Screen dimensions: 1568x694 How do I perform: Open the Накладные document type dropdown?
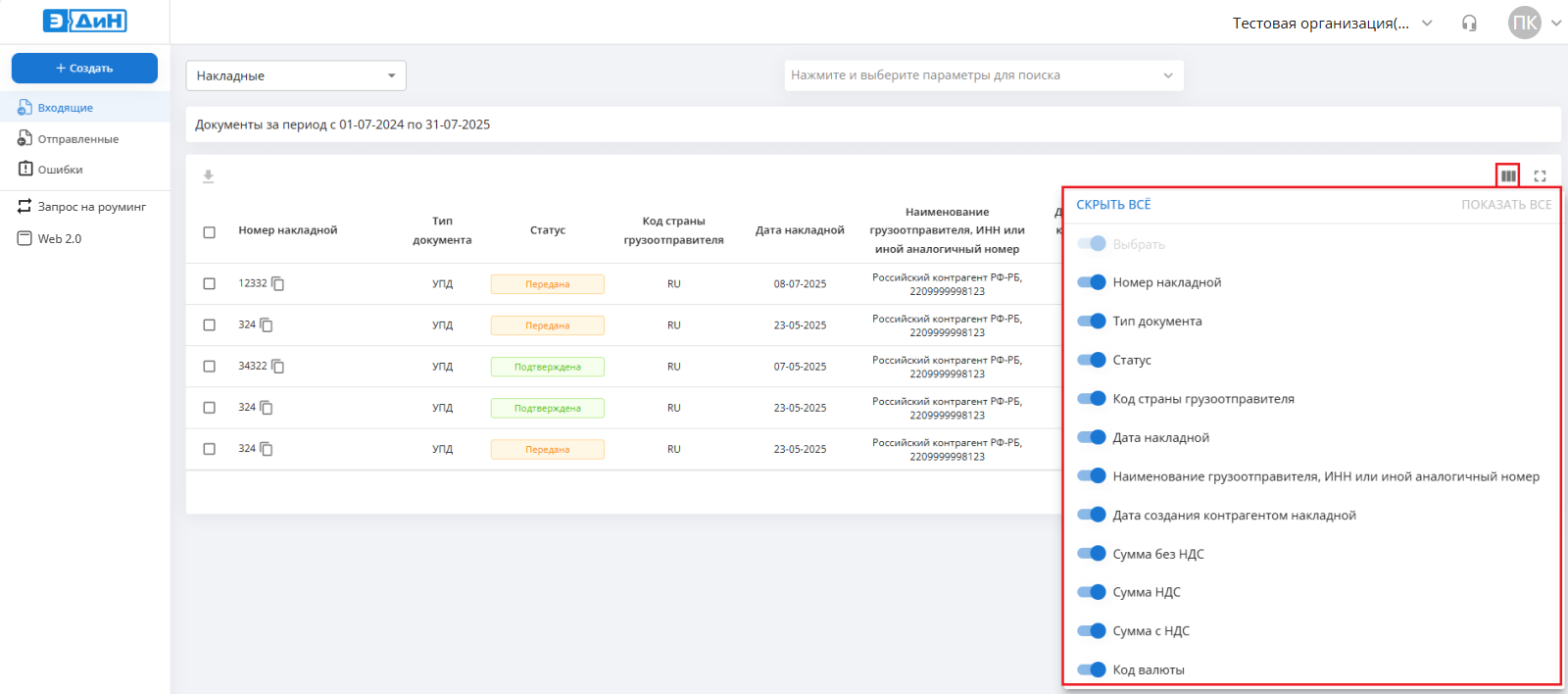coord(296,75)
